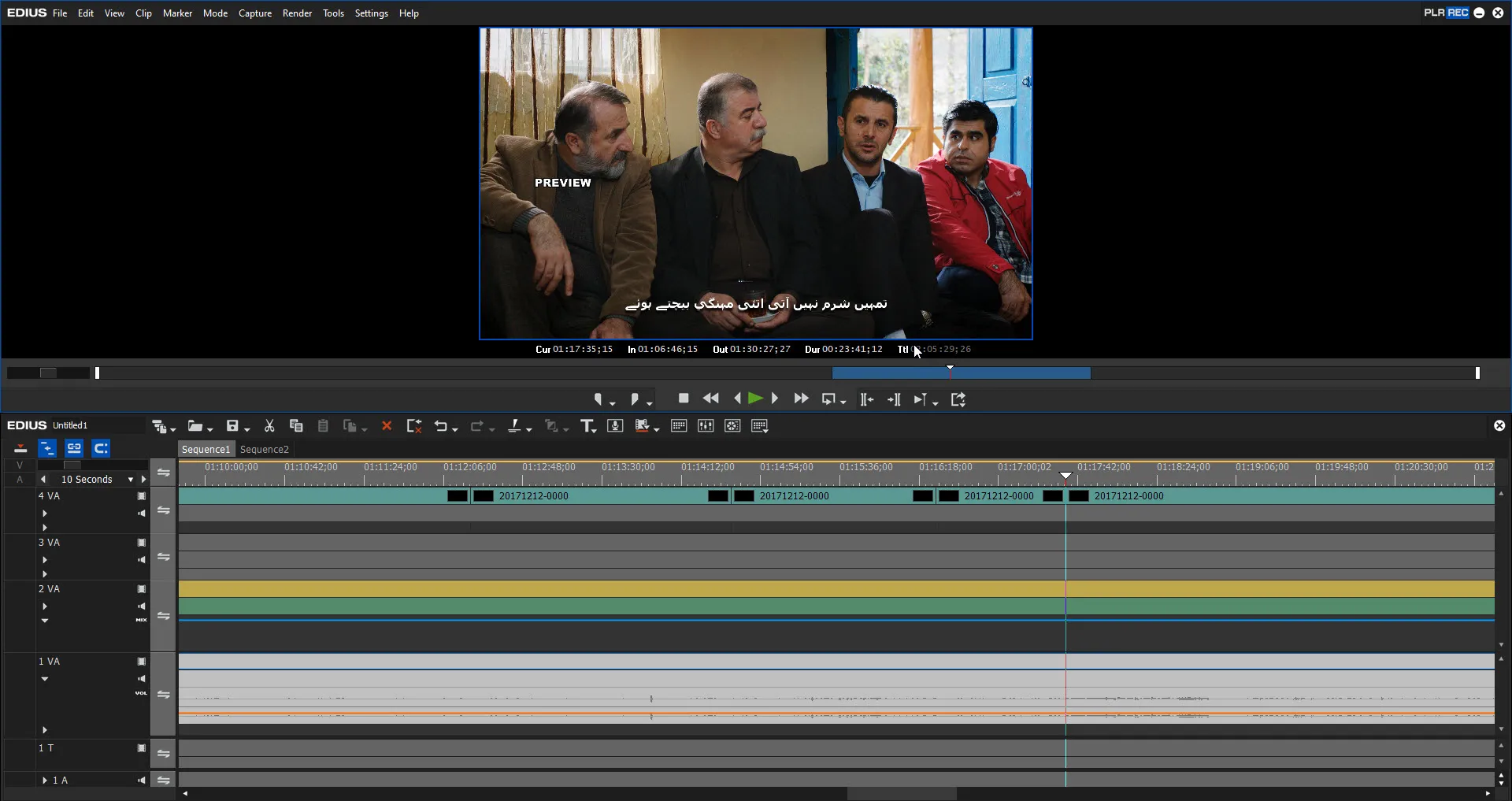Open the Marker menu

177,13
